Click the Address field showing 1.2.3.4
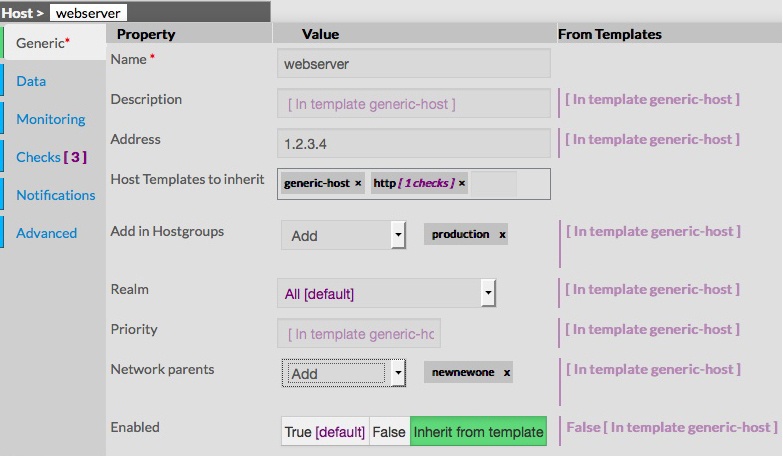This screenshot has width=783, height=456. 413,143
